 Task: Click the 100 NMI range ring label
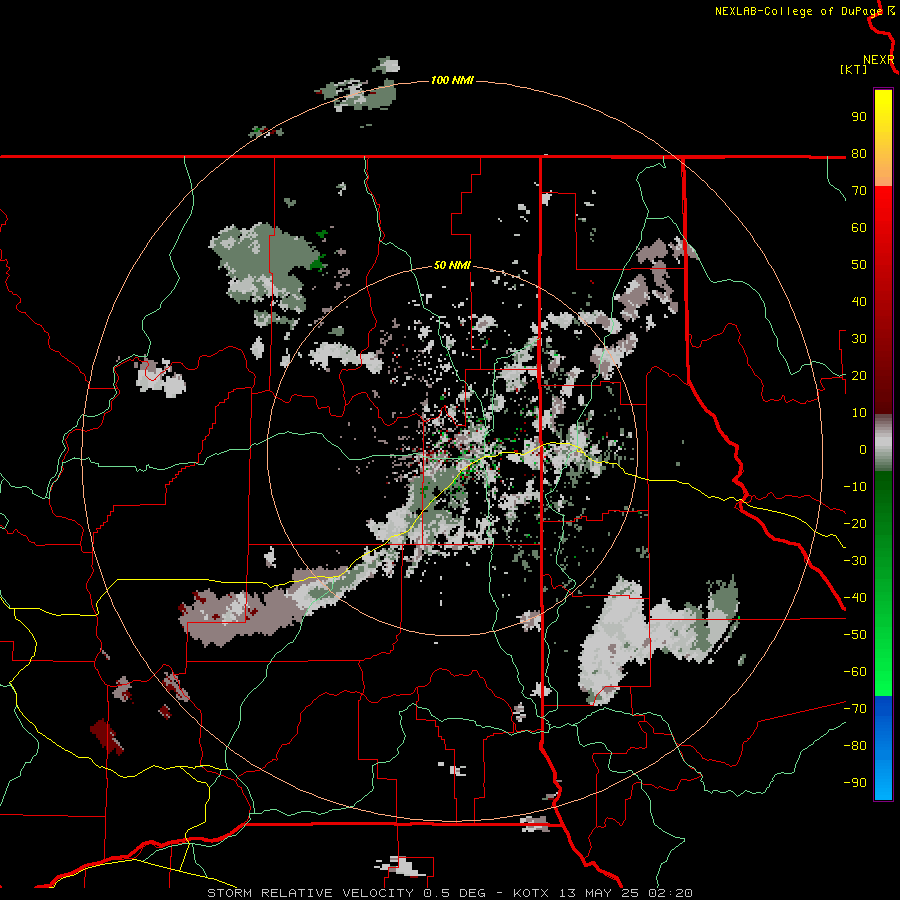coord(452,80)
